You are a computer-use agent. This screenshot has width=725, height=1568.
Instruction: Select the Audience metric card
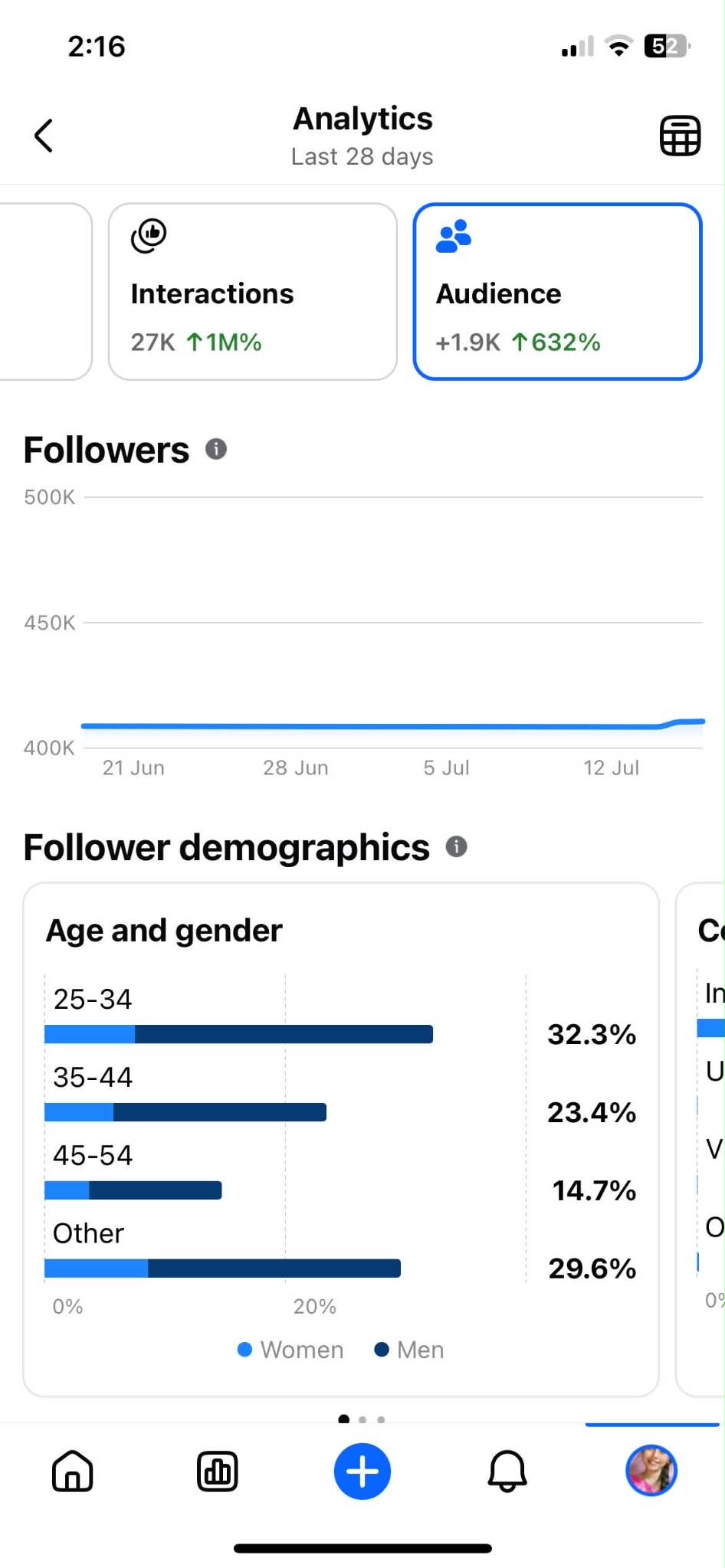click(558, 292)
